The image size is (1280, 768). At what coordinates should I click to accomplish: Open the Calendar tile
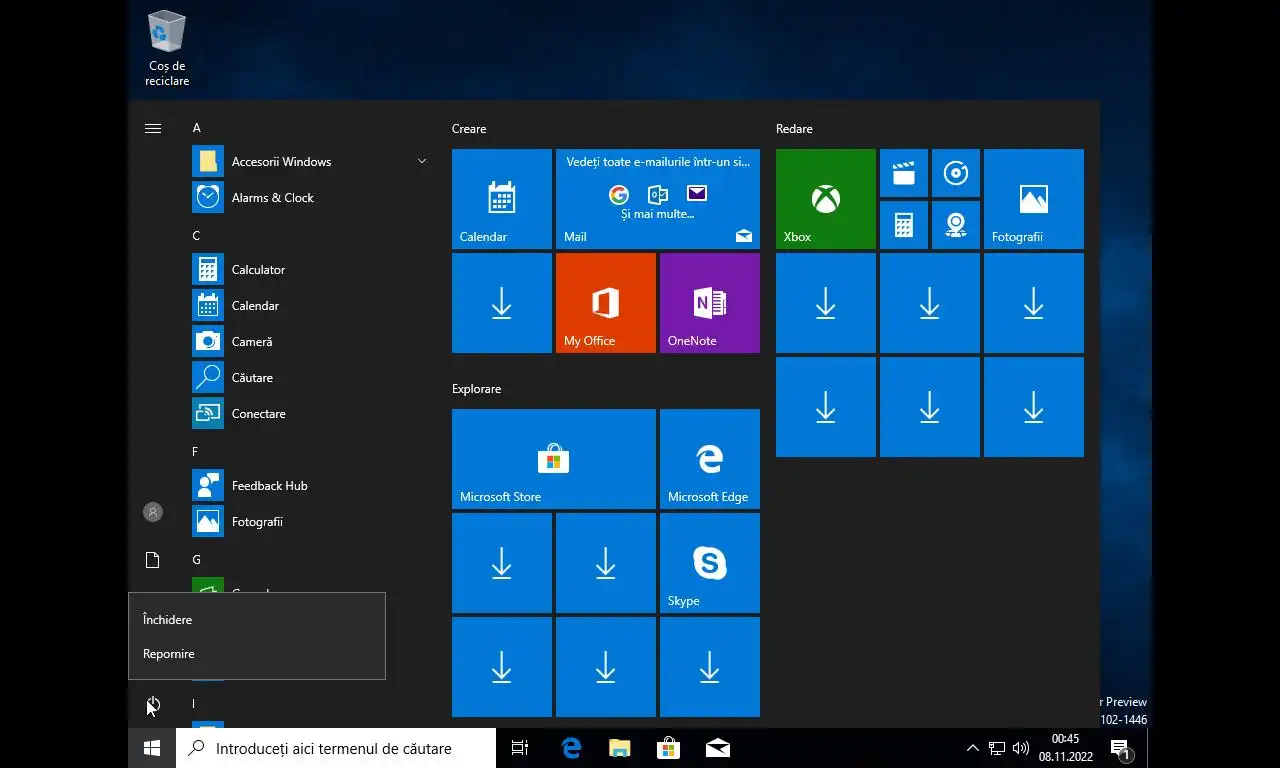[502, 199]
